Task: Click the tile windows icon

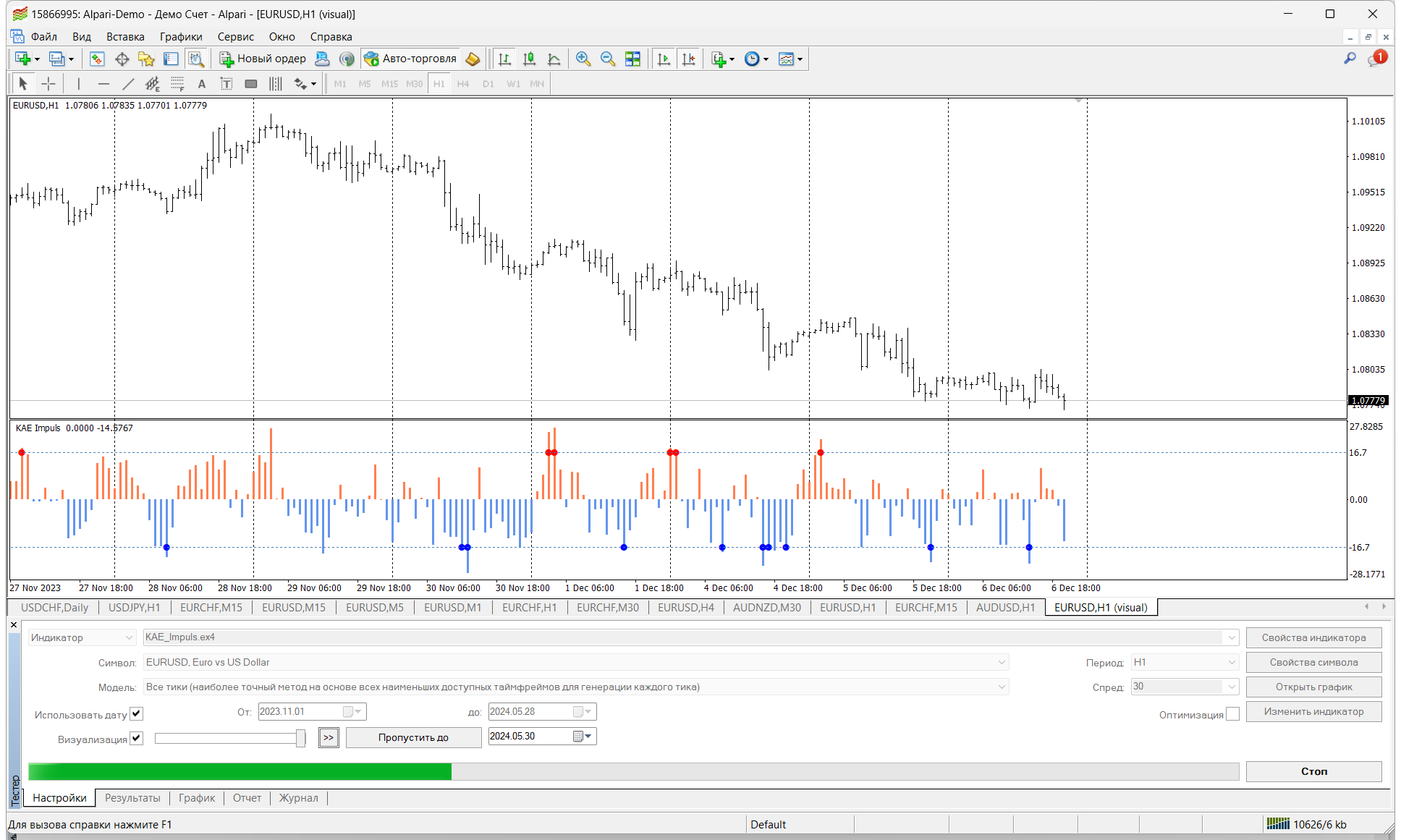Action: tap(632, 59)
